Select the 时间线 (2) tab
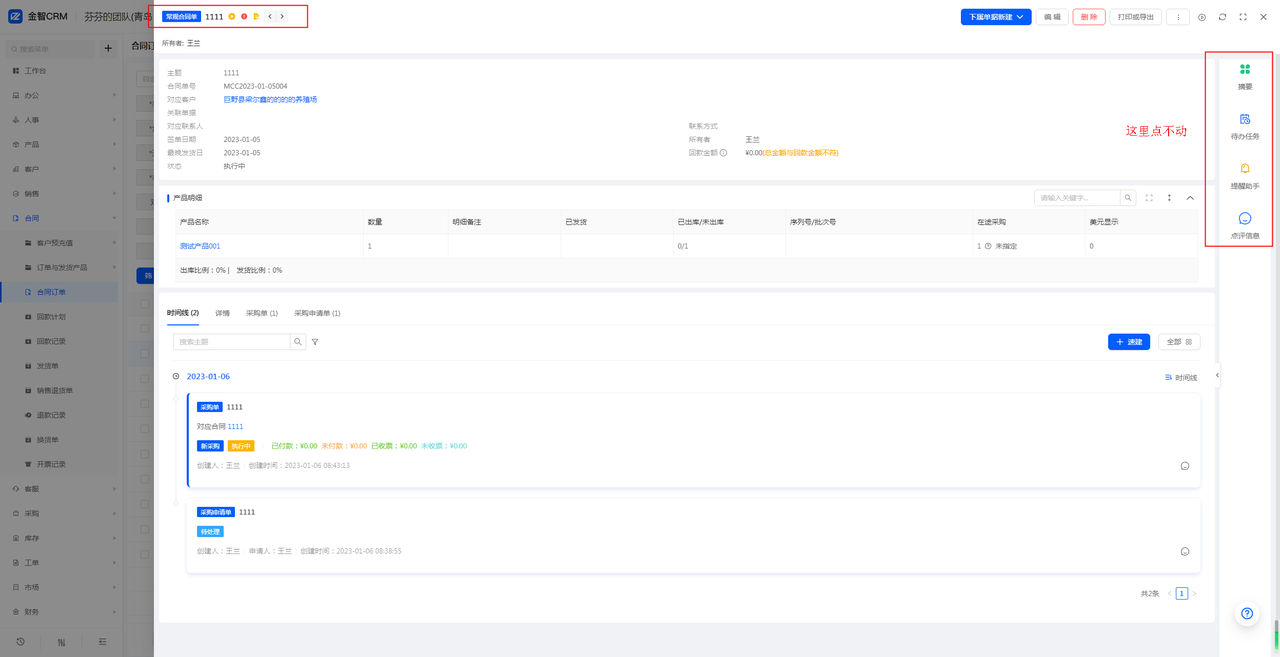 pos(183,313)
